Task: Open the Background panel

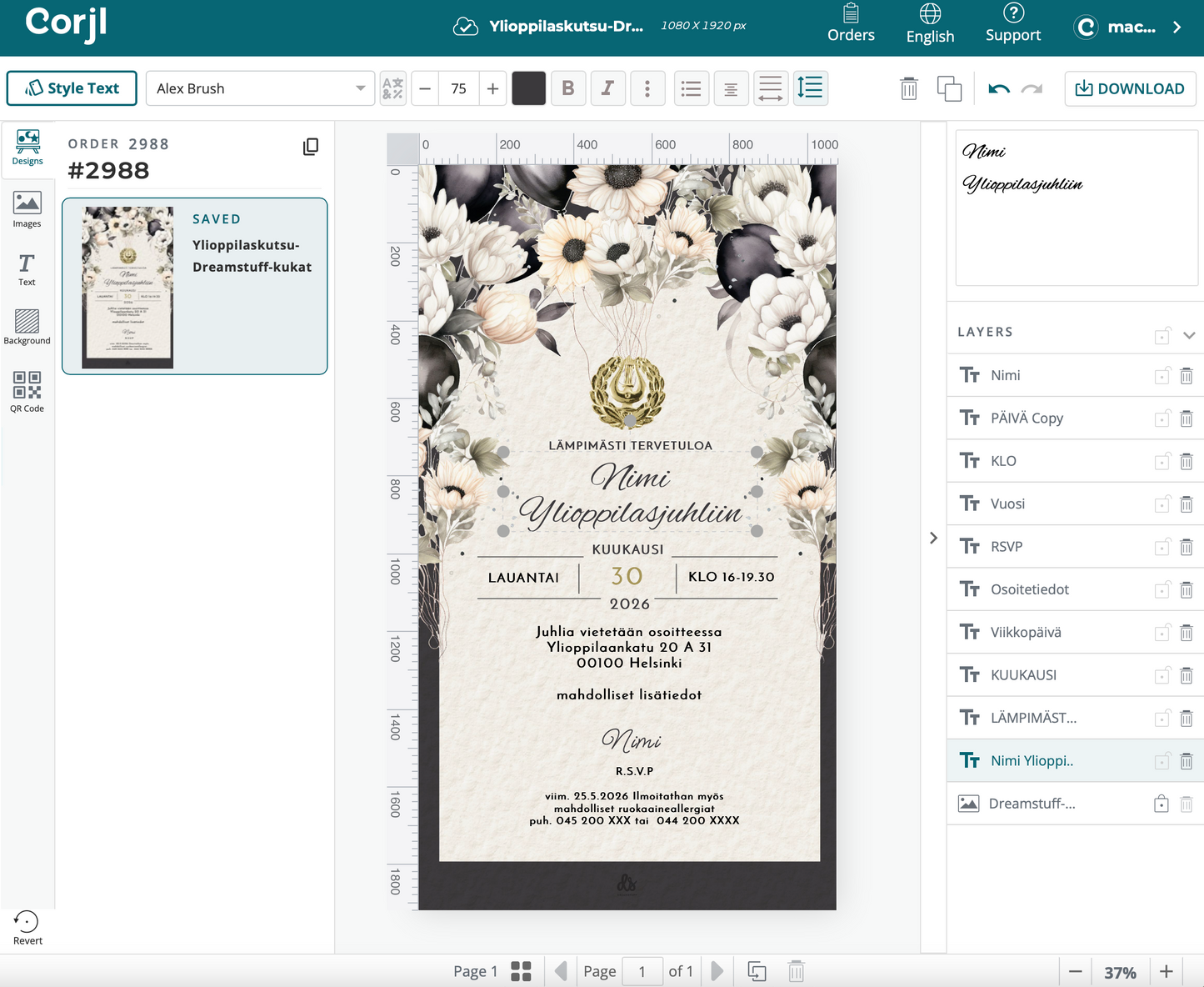Action: click(27, 327)
